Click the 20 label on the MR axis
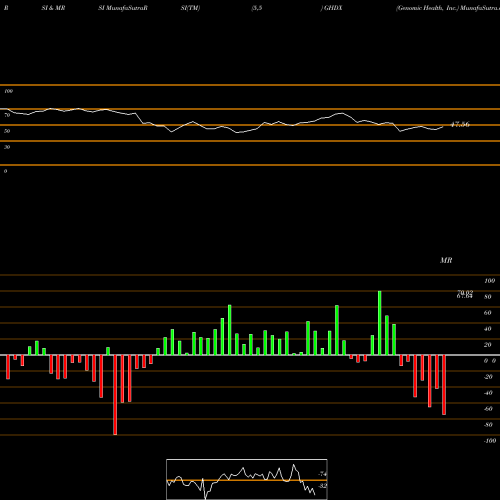 [x=488, y=345]
